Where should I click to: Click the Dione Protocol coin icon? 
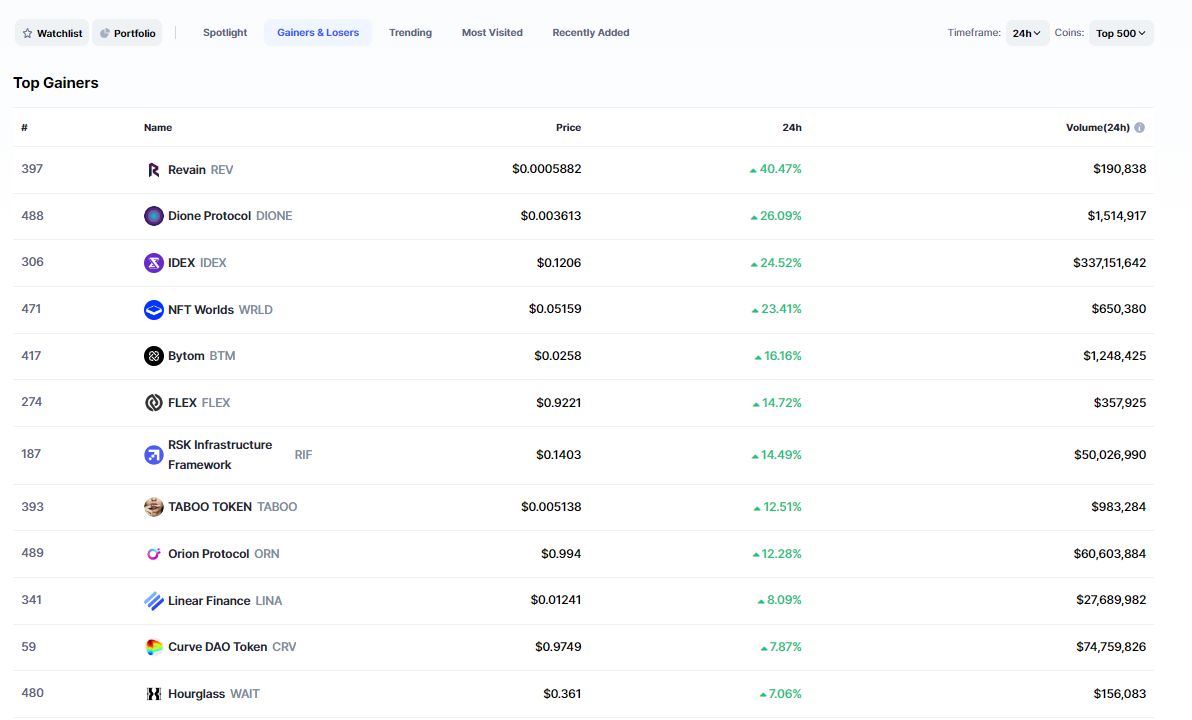(153, 216)
